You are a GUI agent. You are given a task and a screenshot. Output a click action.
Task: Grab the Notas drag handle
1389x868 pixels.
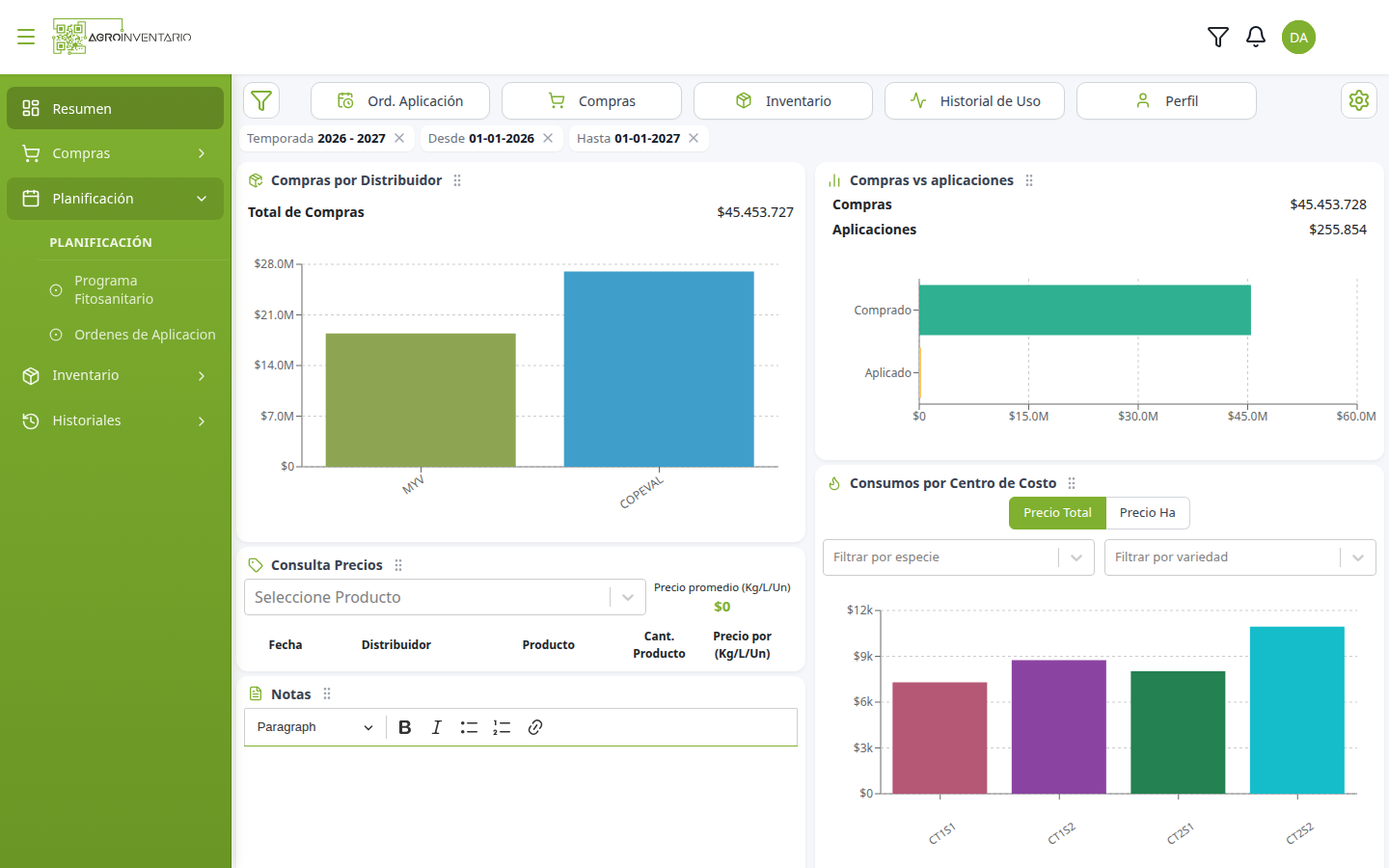[x=327, y=693]
